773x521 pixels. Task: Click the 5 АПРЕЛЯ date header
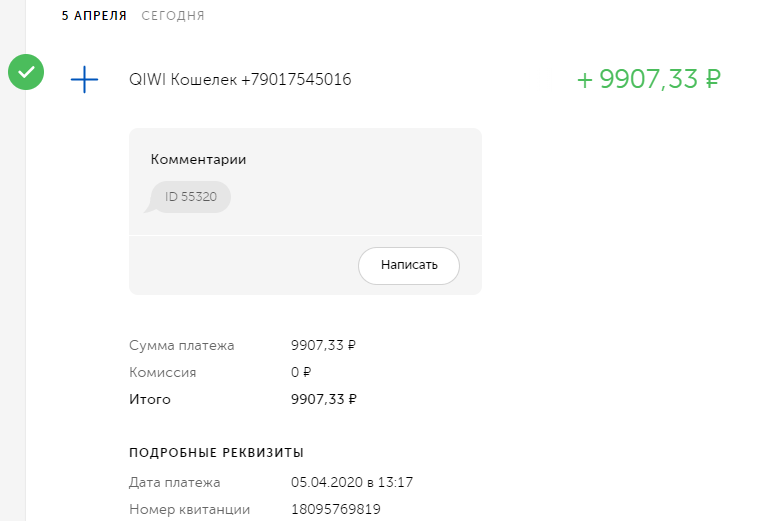pos(94,16)
